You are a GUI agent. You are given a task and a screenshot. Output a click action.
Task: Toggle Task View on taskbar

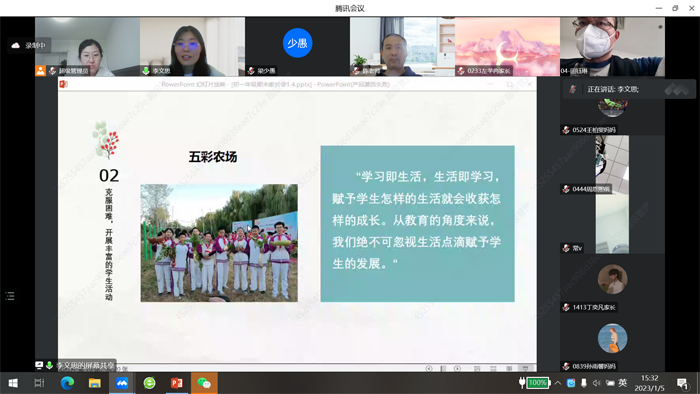coord(39,383)
